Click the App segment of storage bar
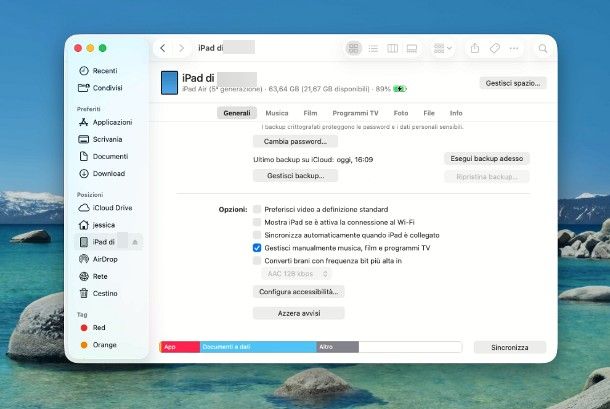This screenshot has height=409, width=610. click(x=180, y=347)
